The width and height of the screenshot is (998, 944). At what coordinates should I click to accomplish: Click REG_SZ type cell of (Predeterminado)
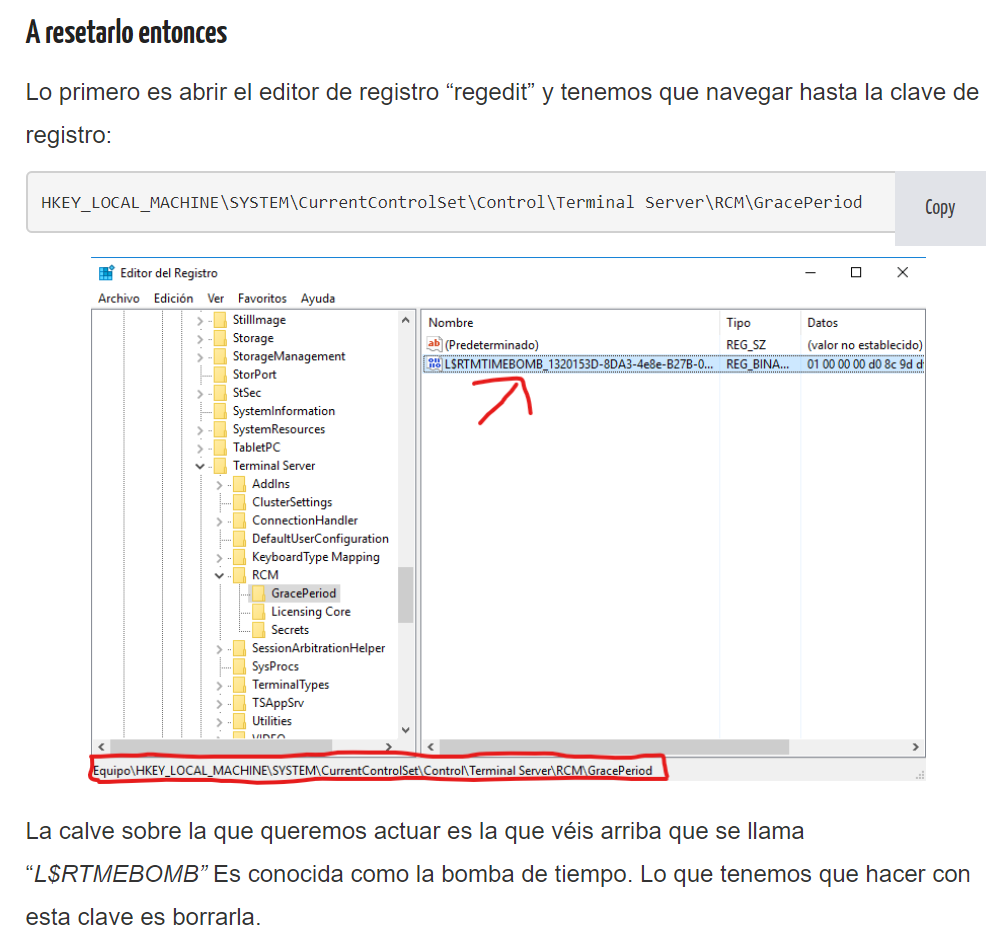[745, 344]
